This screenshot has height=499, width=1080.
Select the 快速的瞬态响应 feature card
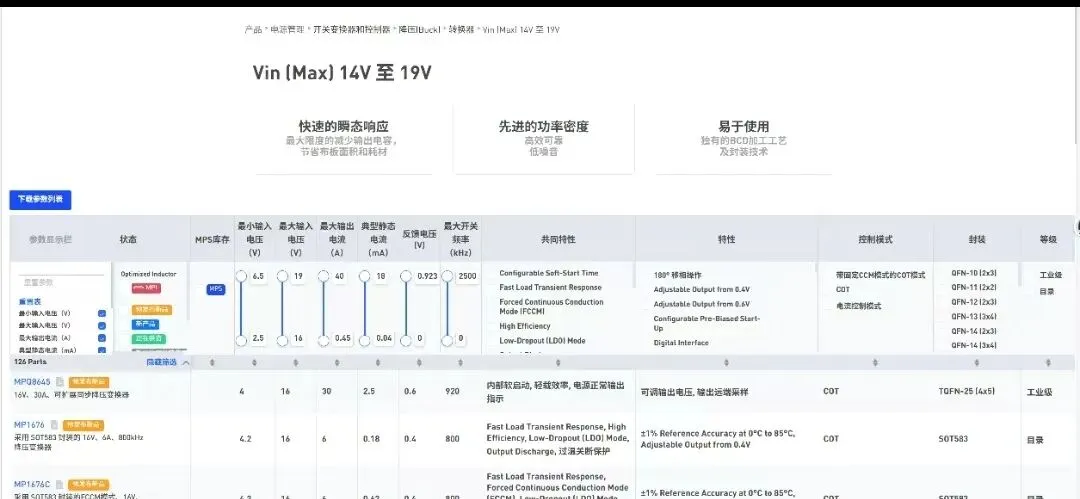(343, 138)
